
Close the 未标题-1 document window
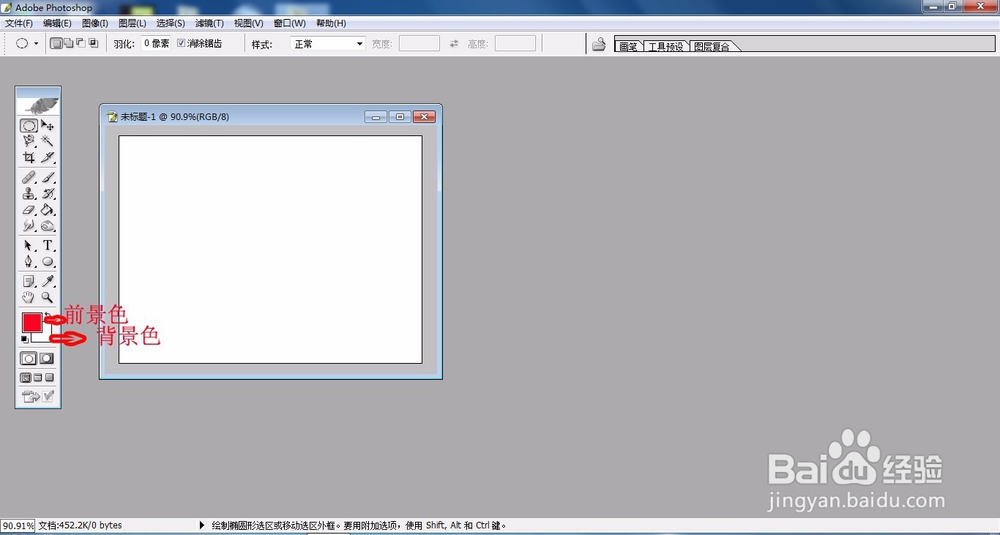pyautogui.click(x=424, y=117)
